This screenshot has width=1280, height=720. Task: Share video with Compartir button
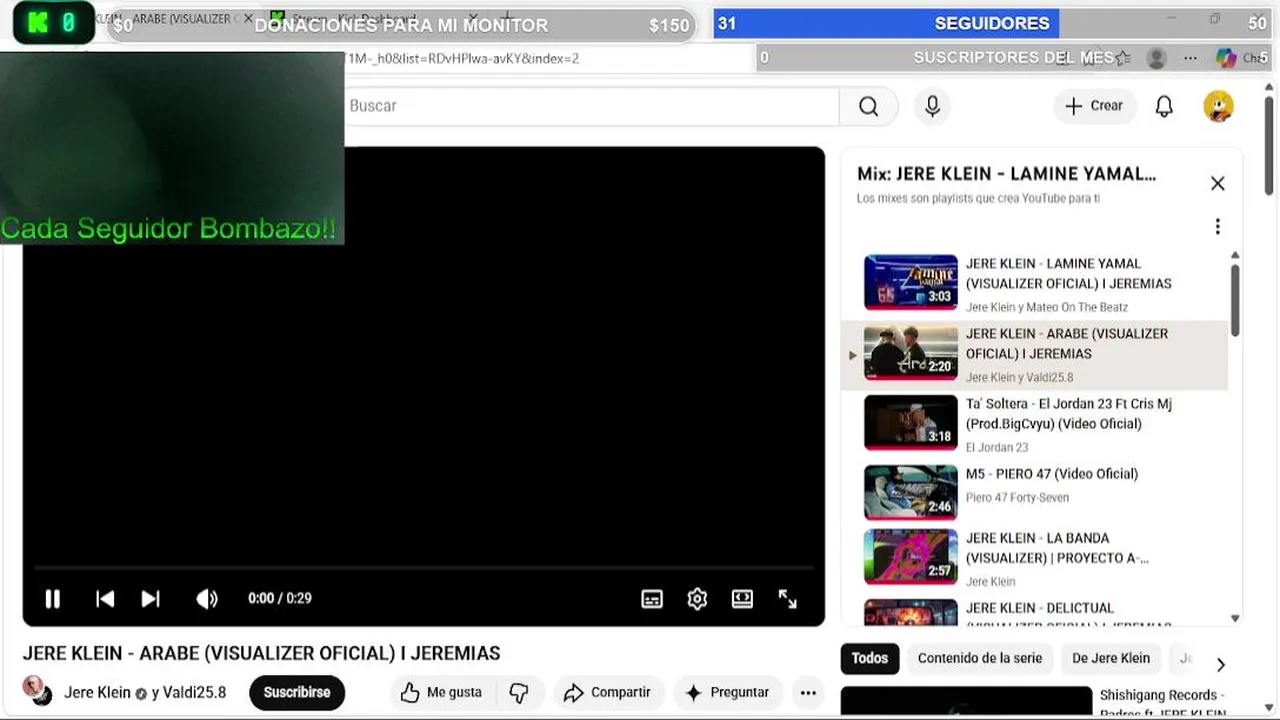coord(607,692)
